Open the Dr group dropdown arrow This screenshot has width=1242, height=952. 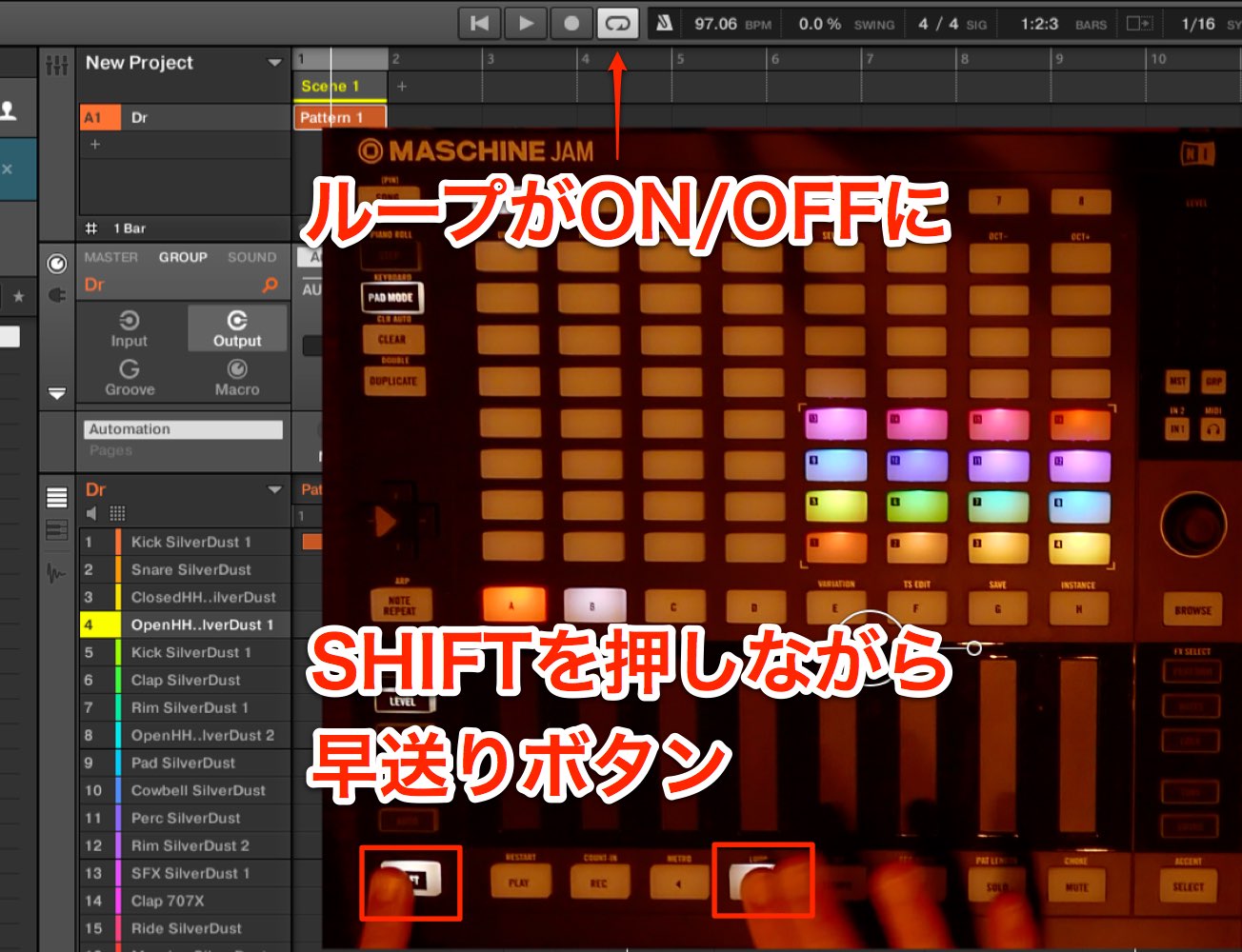(x=274, y=489)
